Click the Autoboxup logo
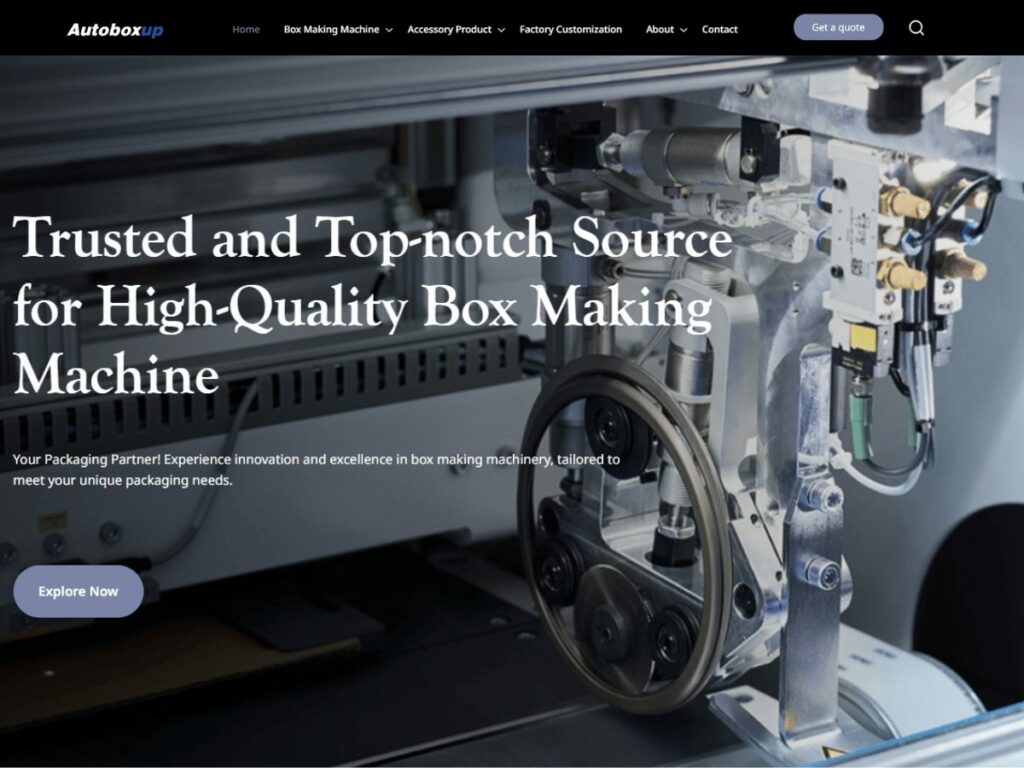Viewport: 1024px width, 768px height. (x=115, y=30)
